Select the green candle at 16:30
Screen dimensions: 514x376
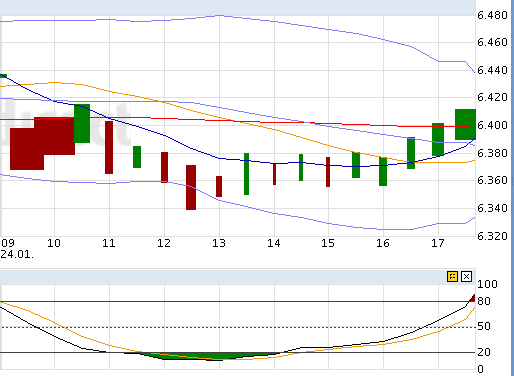(411, 153)
